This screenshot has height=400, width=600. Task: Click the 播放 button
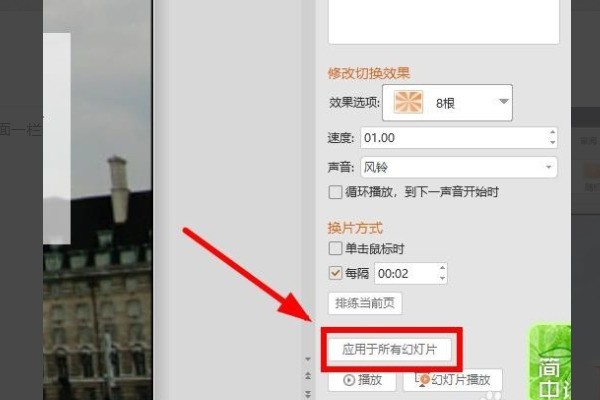point(362,380)
